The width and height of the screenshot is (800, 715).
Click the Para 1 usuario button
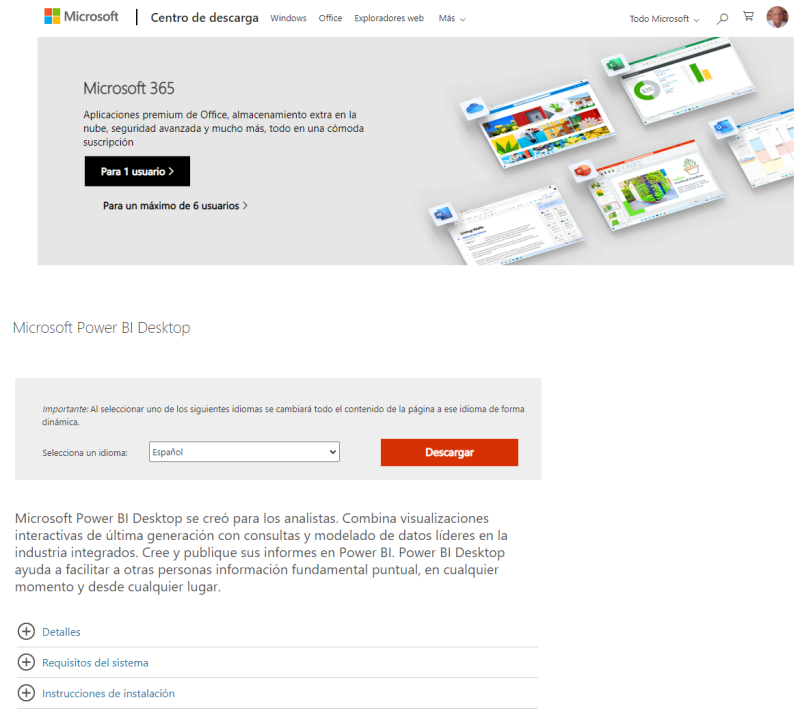click(137, 171)
